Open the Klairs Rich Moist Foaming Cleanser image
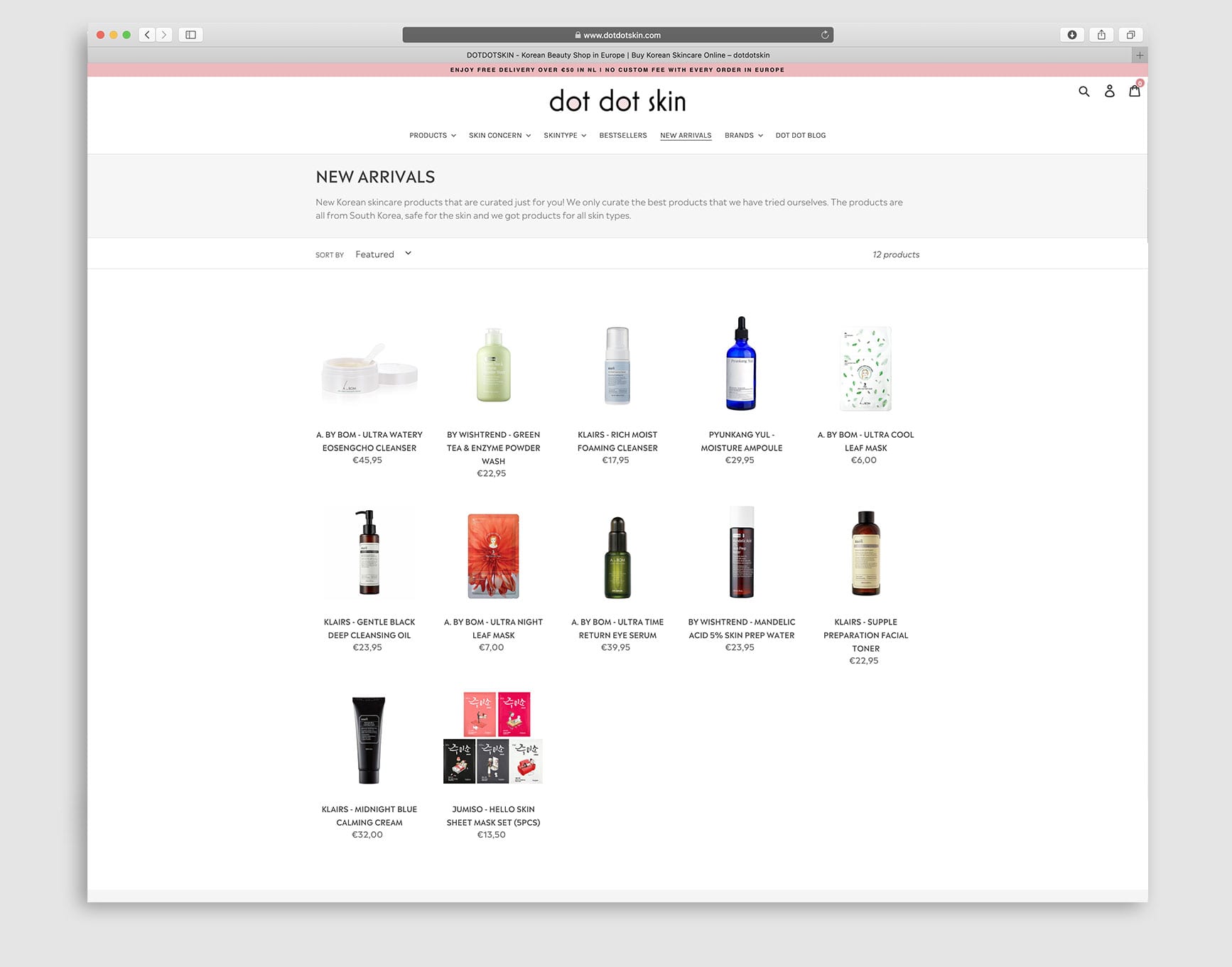The width and height of the screenshot is (1232, 967). click(x=617, y=366)
